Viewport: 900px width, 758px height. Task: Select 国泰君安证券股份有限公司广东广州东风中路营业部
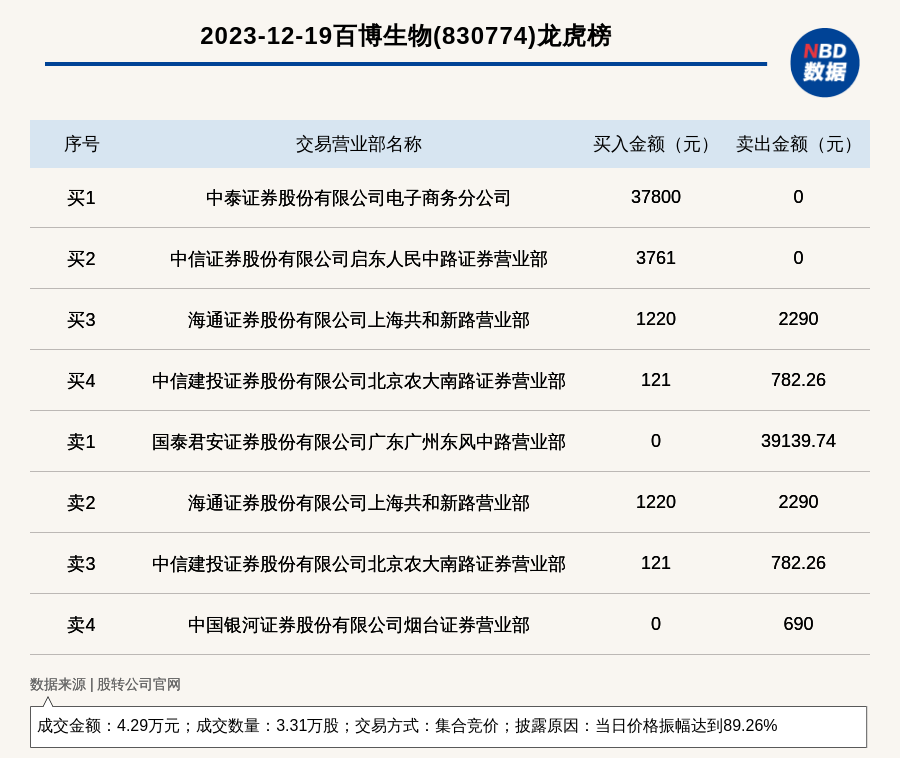click(x=359, y=442)
